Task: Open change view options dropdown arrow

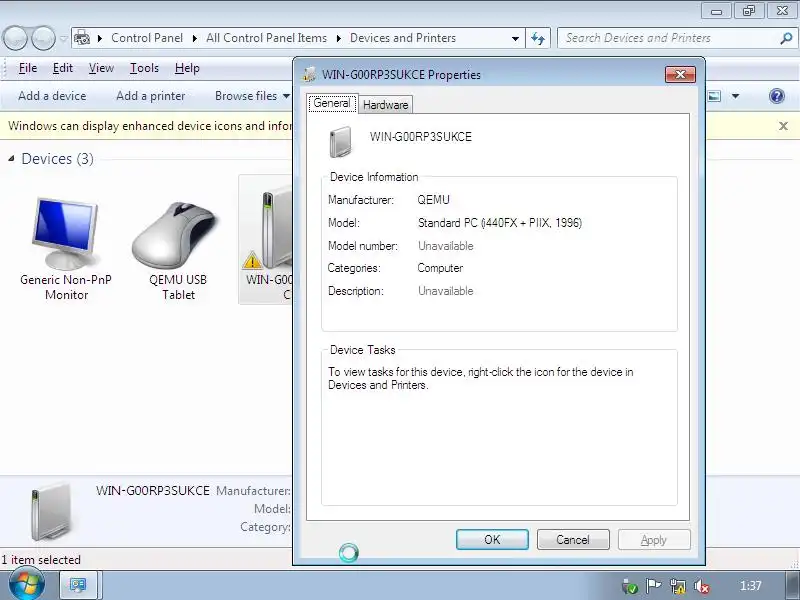Action: 735,96
